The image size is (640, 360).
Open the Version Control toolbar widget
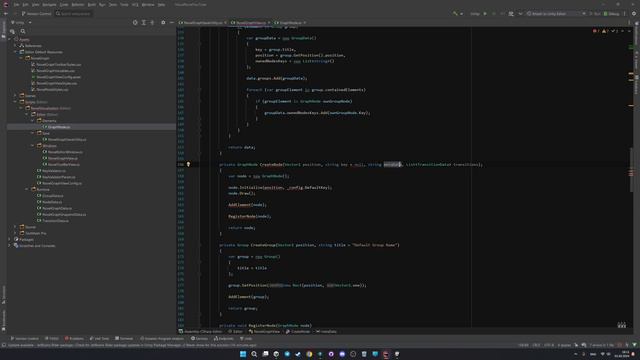coord(36,13)
